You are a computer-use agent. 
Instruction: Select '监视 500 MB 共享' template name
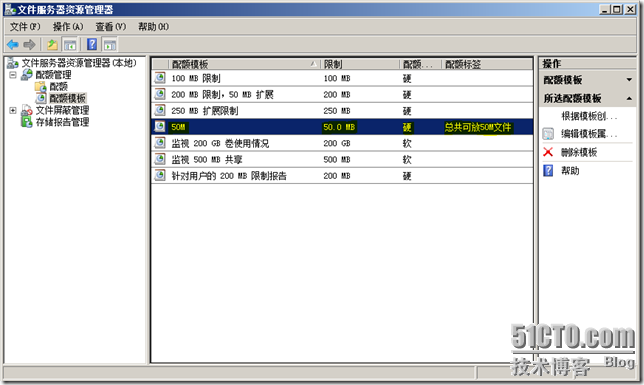point(207,159)
